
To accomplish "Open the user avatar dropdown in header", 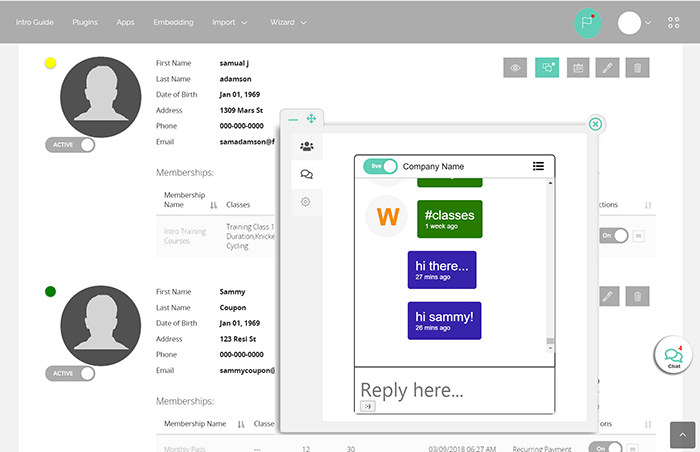I will [x=635, y=22].
